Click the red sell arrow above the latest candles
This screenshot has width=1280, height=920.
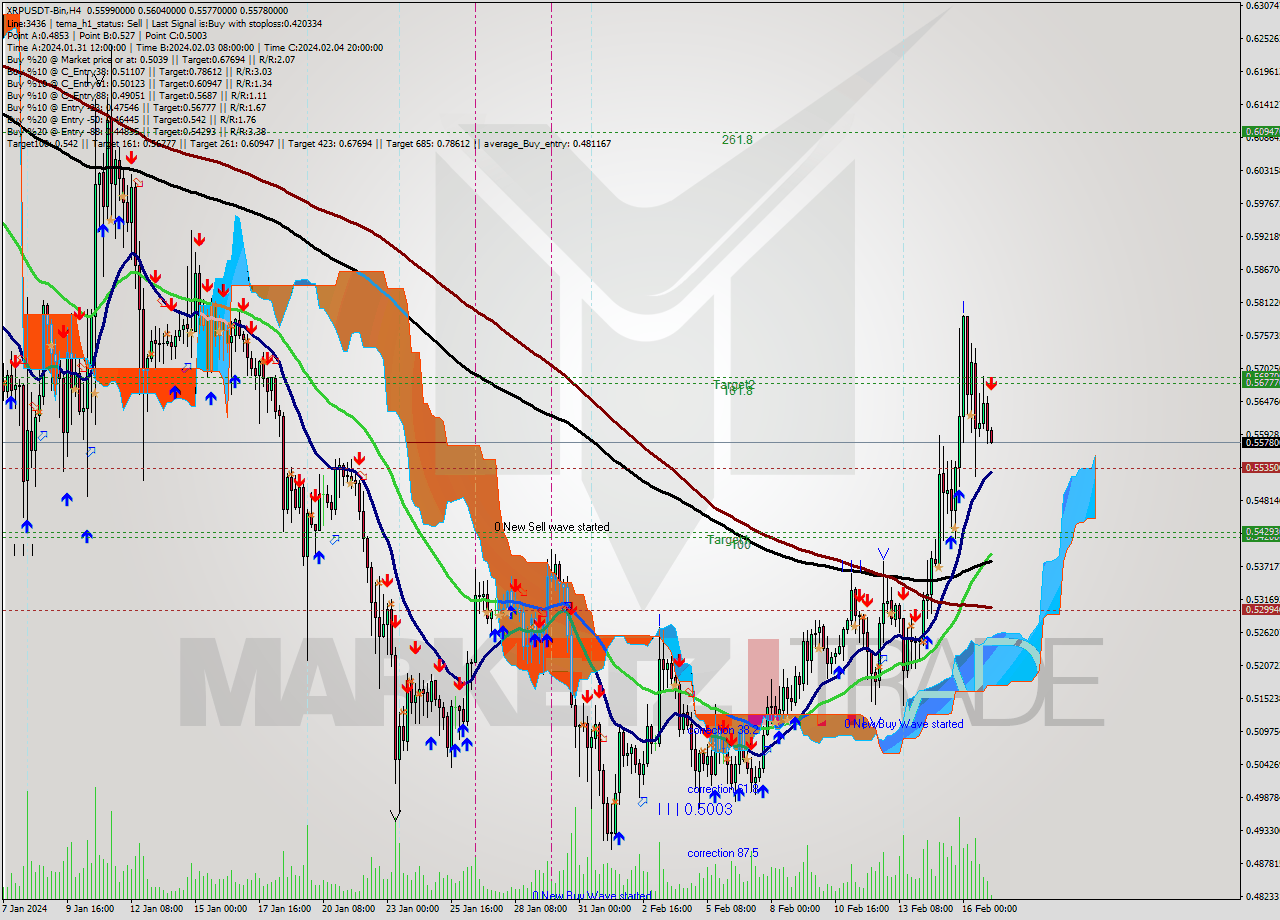pos(990,384)
